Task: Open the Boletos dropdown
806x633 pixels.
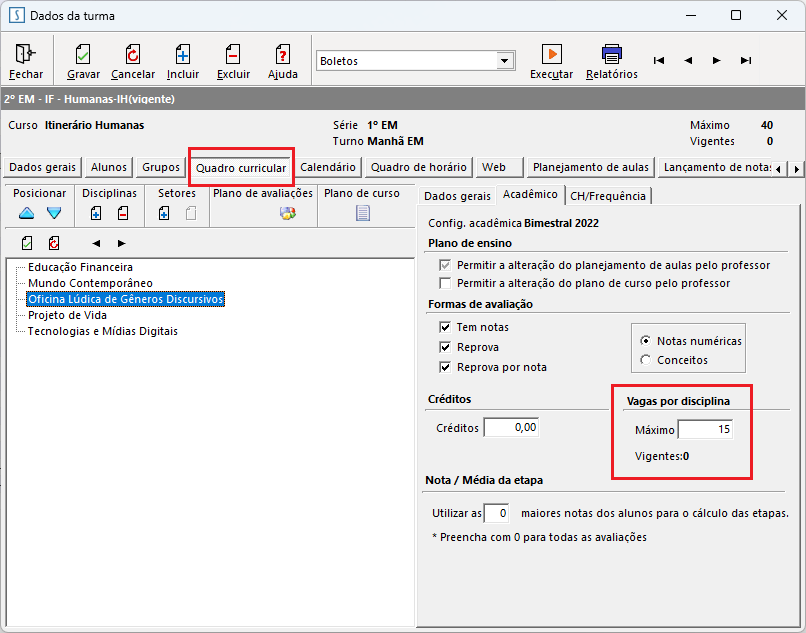Action: coord(505,61)
